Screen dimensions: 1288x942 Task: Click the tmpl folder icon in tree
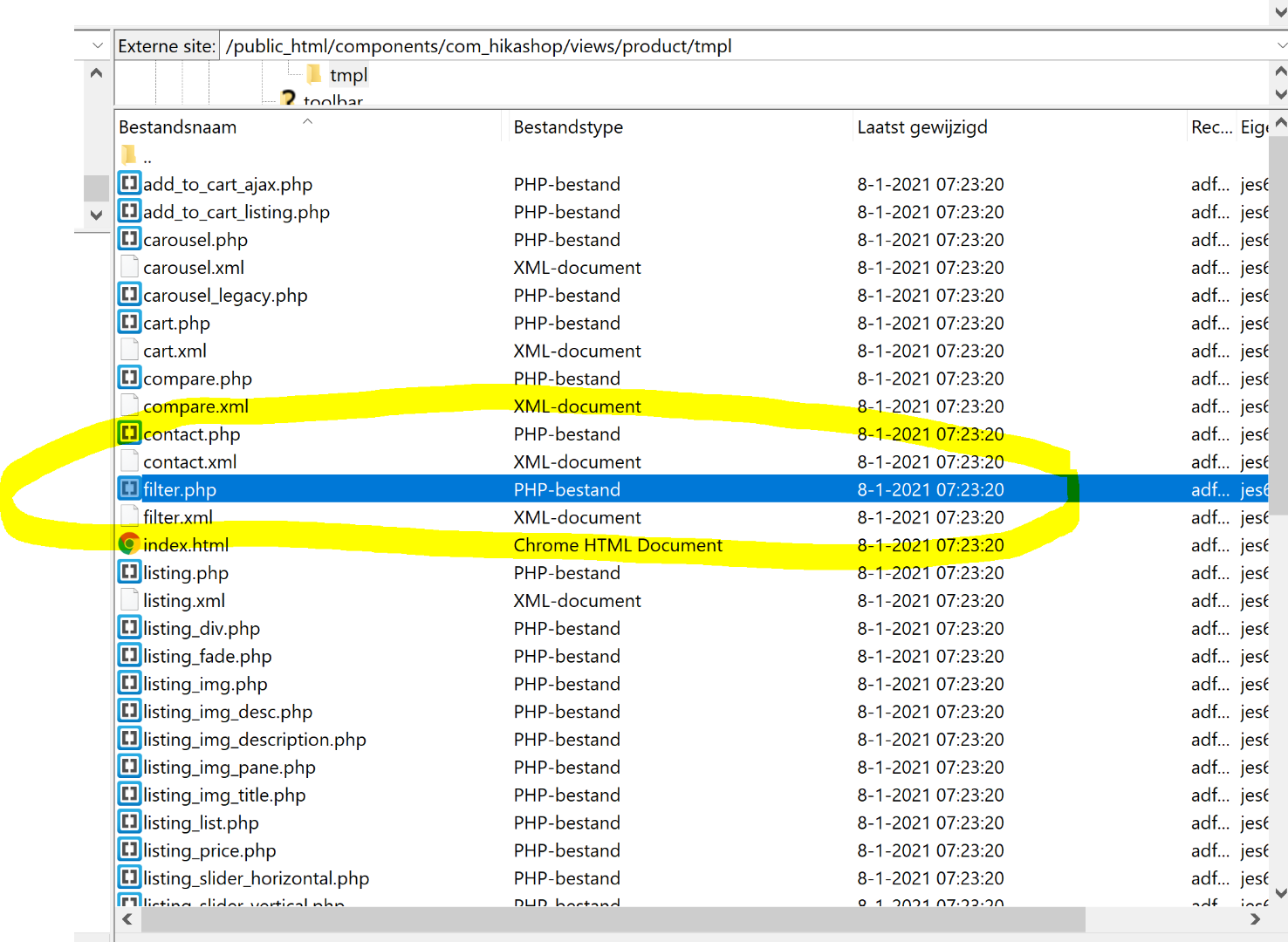[314, 75]
